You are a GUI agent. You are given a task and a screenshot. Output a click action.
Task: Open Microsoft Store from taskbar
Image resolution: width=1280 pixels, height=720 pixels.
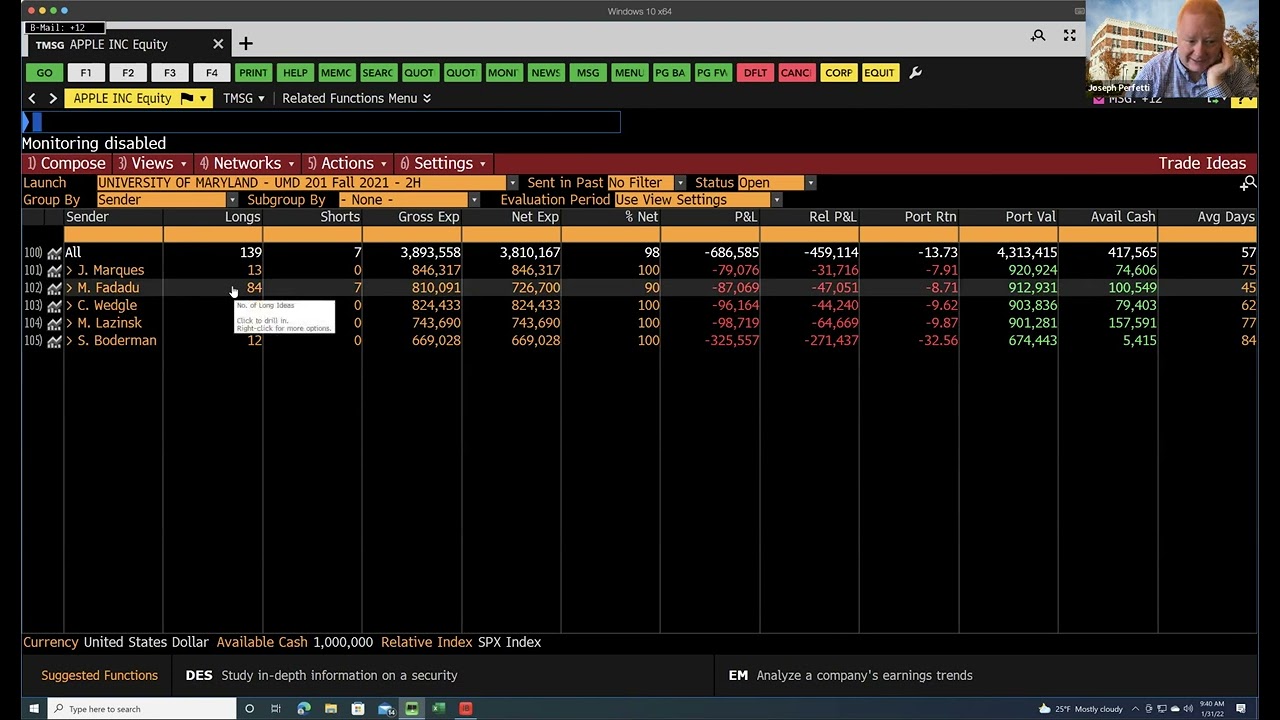[357, 709]
